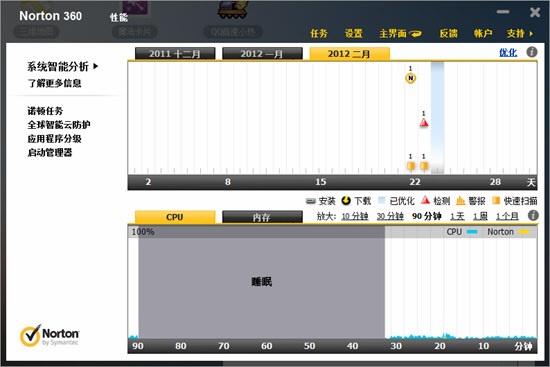Viewport: 550px width, 367px height.
Task: Select the 90 分钟 zoom level
Action: tap(427, 216)
